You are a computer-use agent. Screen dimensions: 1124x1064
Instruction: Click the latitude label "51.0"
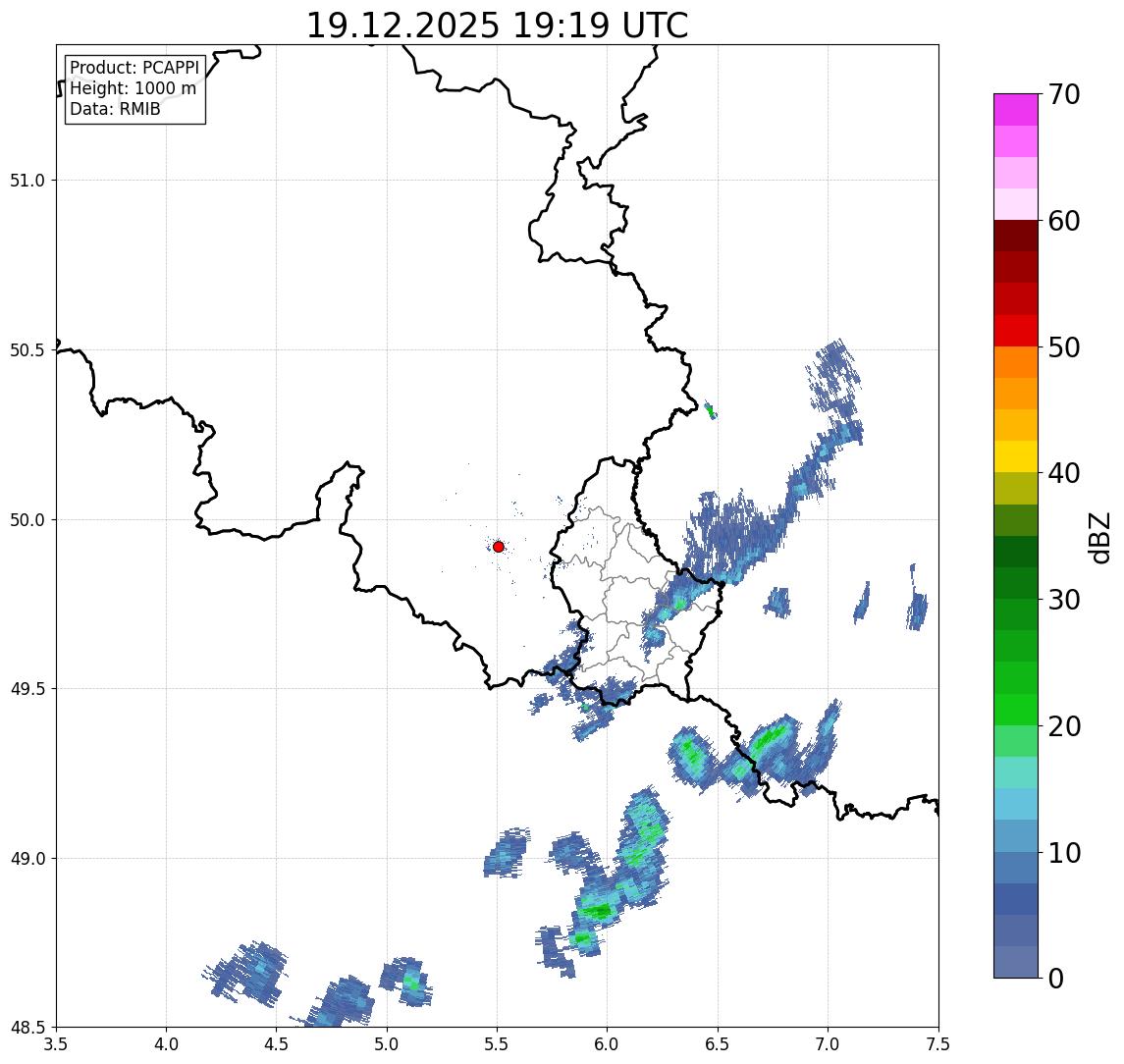(27, 181)
